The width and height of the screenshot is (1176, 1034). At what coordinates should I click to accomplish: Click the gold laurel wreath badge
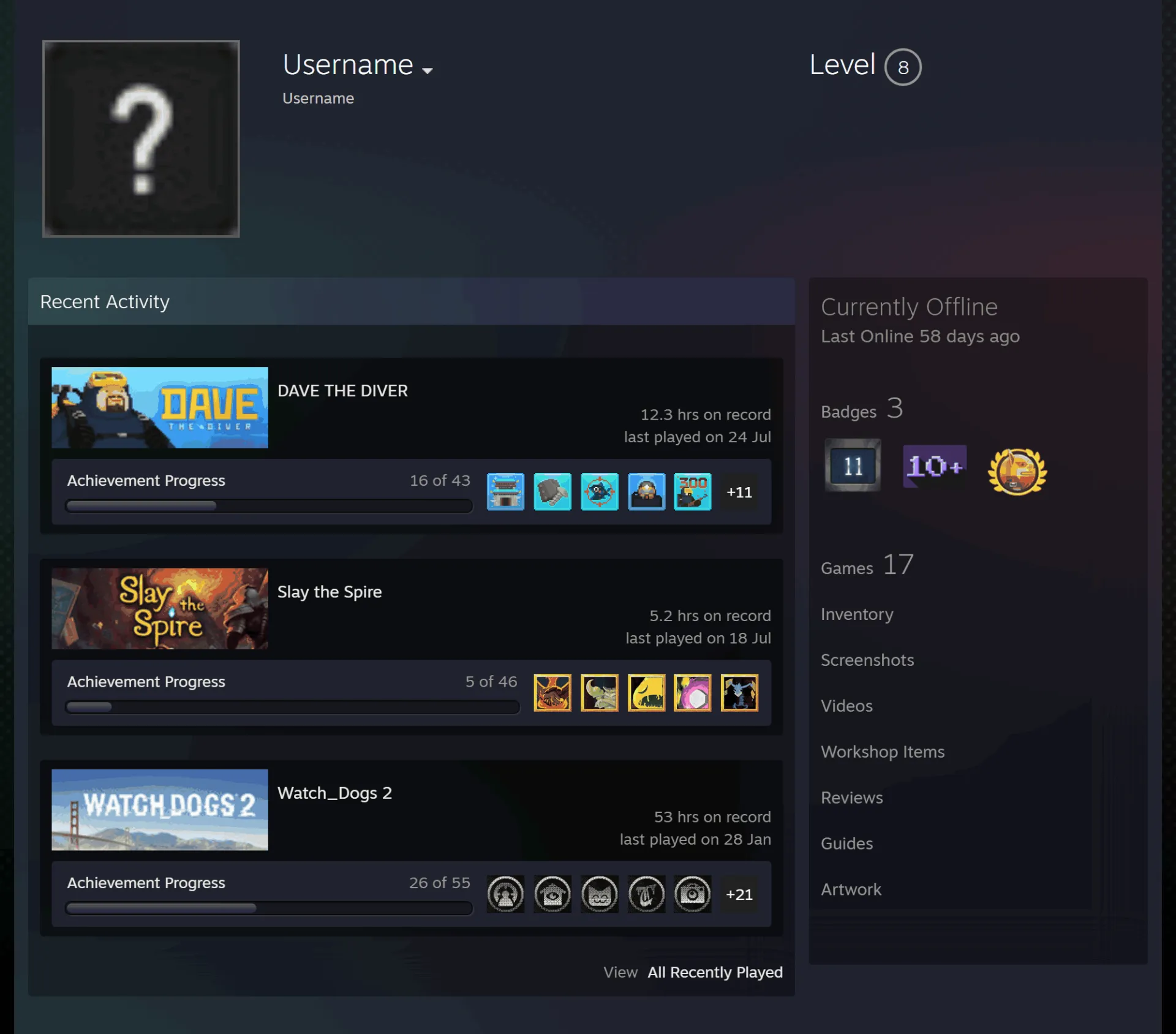point(1017,470)
